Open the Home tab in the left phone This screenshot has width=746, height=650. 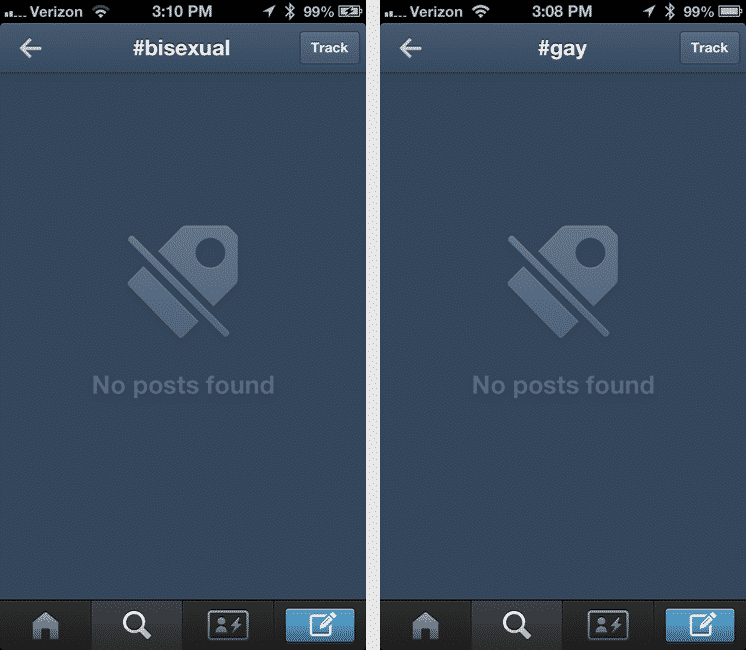coord(46,625)
